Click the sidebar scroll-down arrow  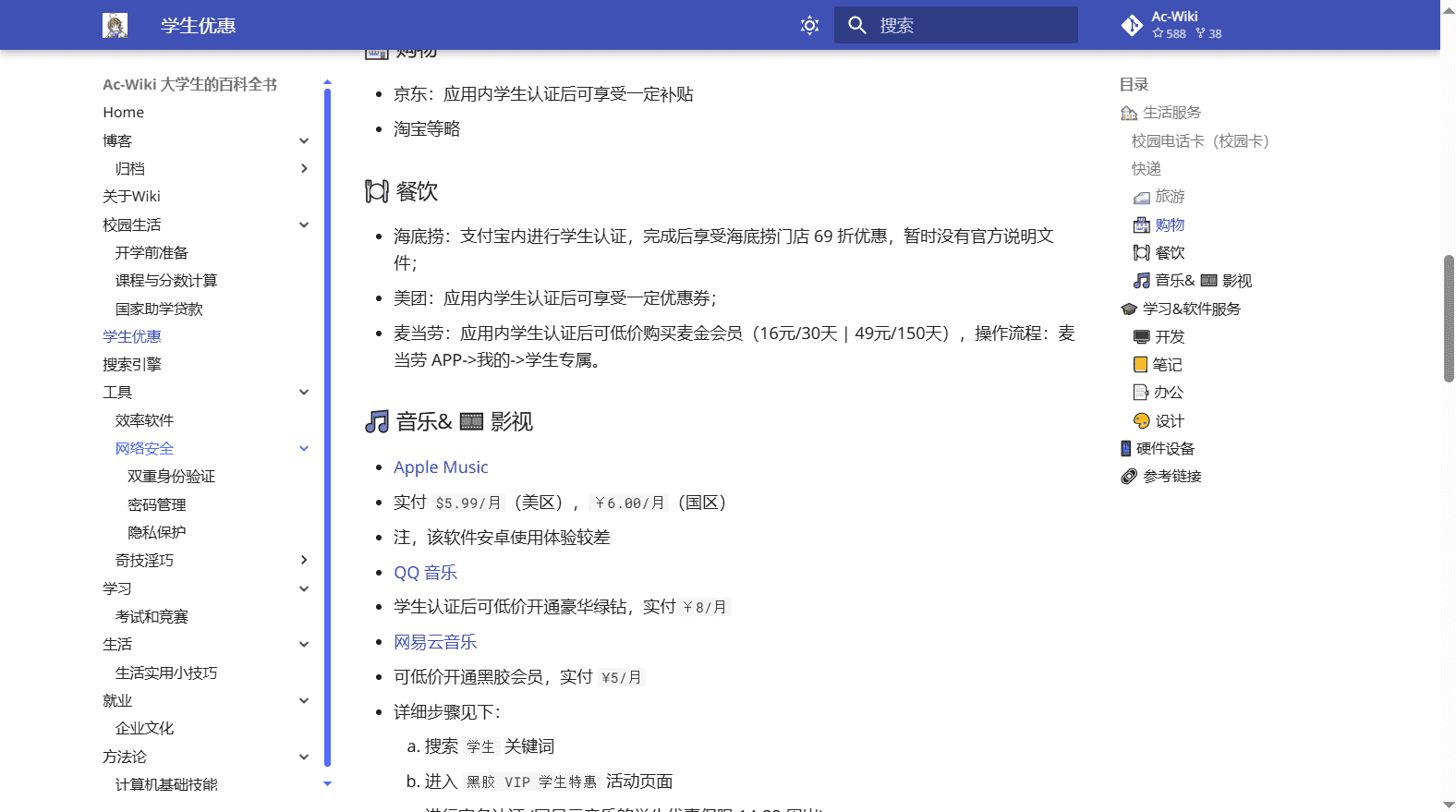(x=327, y=783)
